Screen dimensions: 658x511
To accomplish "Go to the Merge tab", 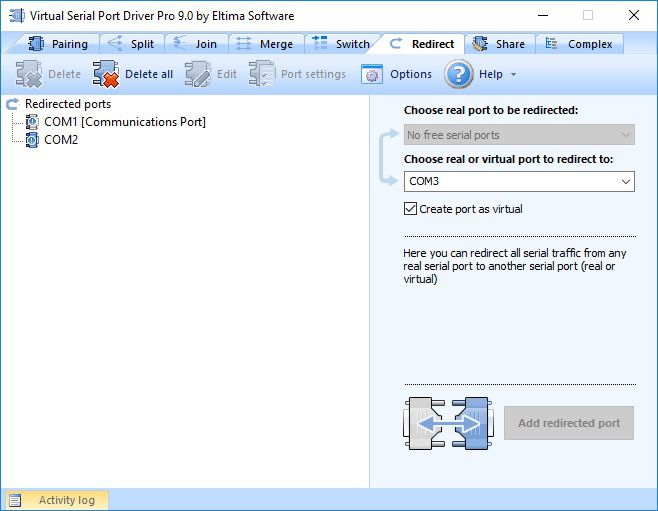I will 265,44.
